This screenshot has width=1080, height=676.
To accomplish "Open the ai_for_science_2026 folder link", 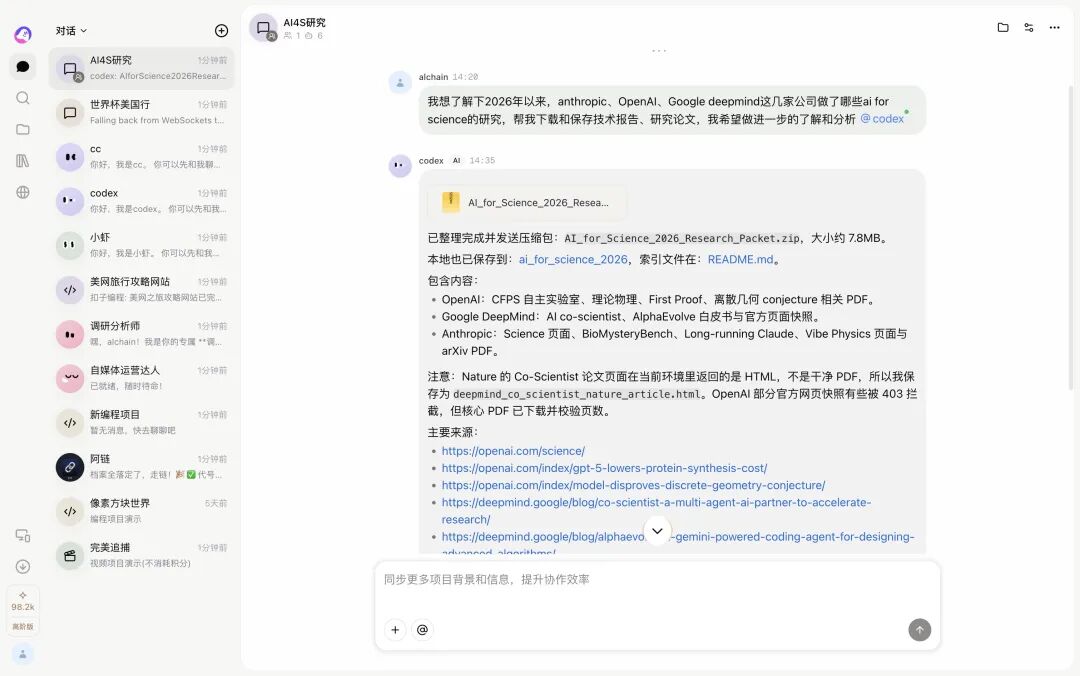I will point(573,259).
